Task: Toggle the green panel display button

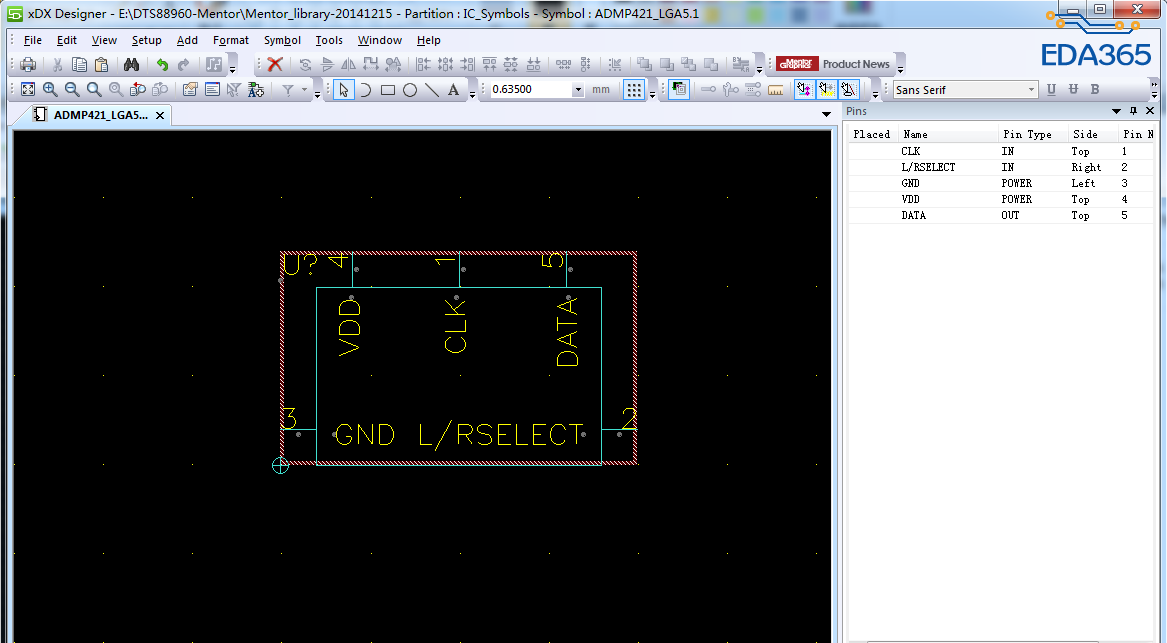Action: tap(679, 90)
